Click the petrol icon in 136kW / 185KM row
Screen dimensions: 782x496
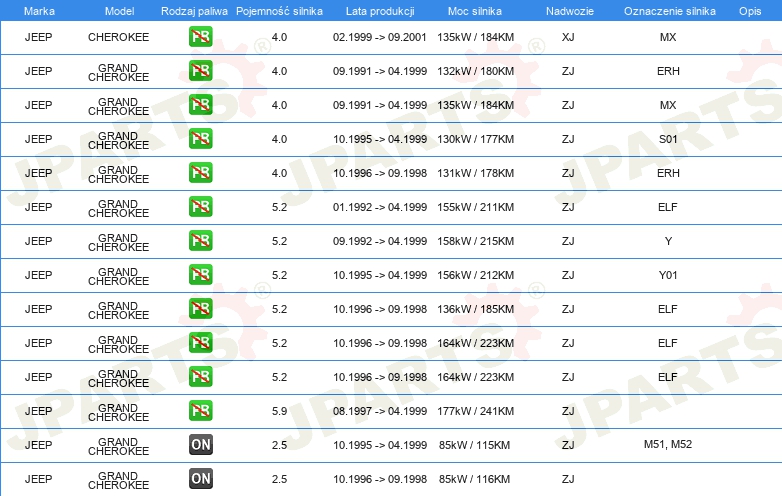200,309
